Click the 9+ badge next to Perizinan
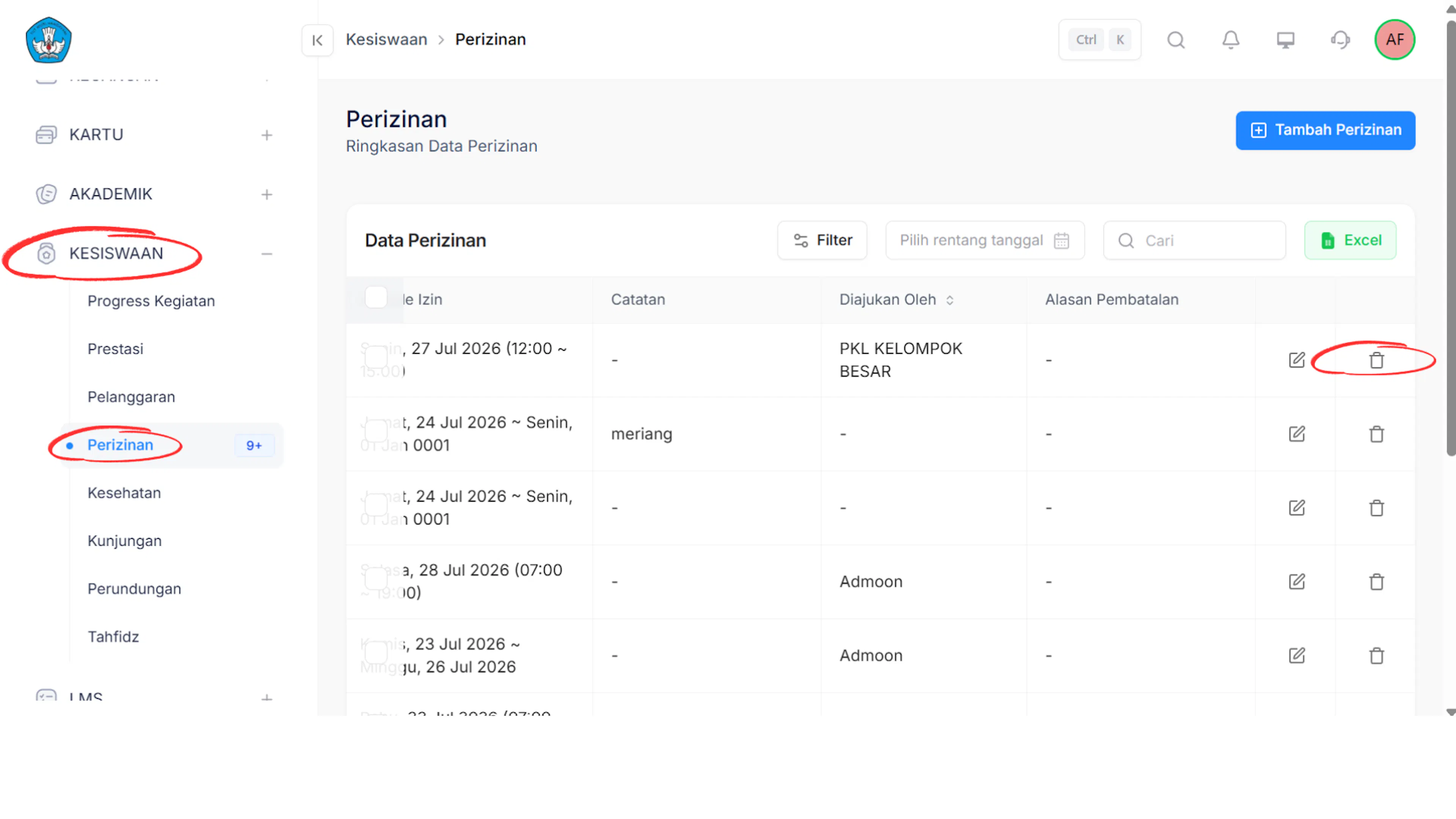The image size is (1456, 819). coord(254,446)
